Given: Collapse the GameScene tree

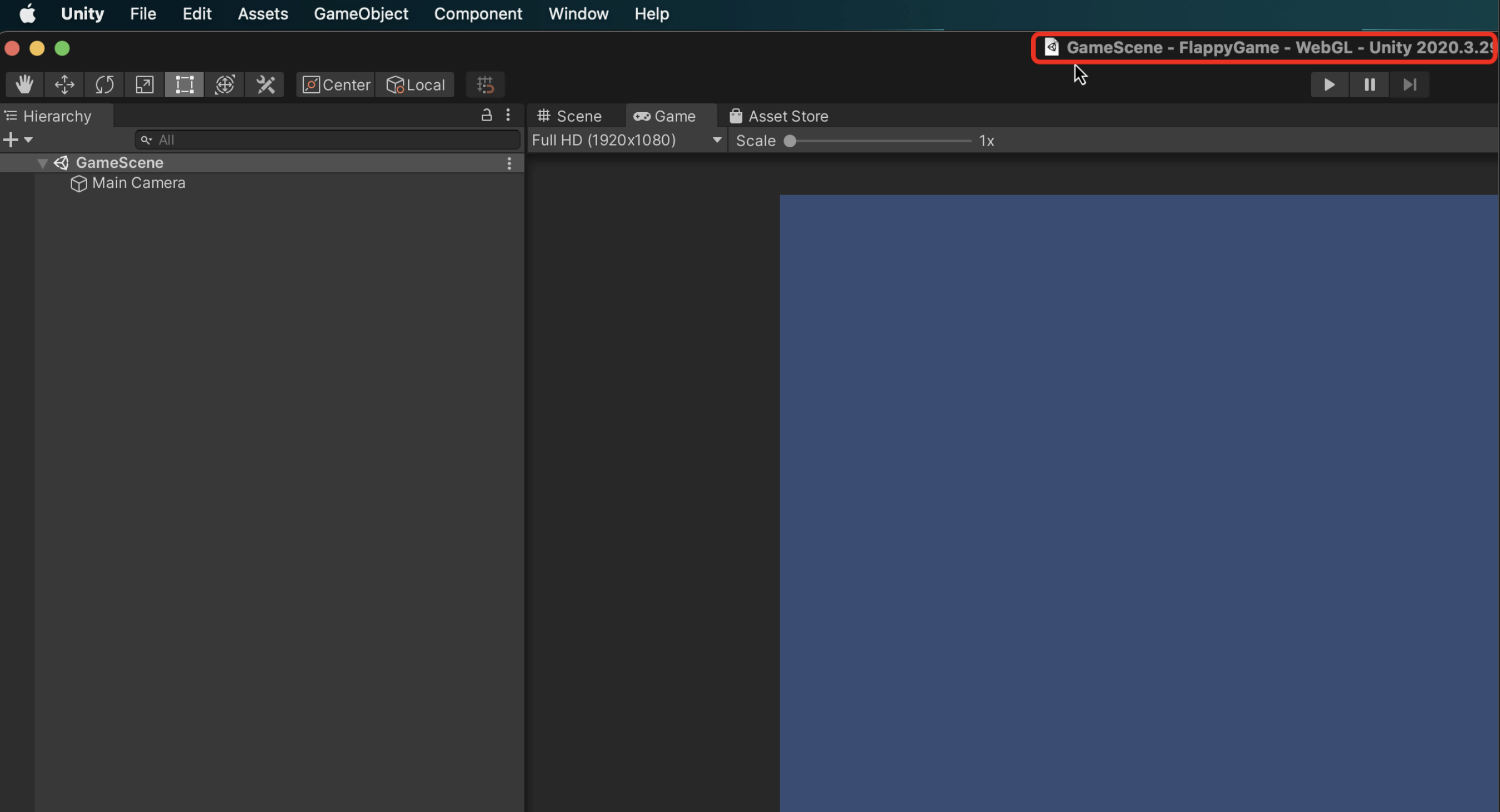Looking at the screenshot, I should pos(42,163).
